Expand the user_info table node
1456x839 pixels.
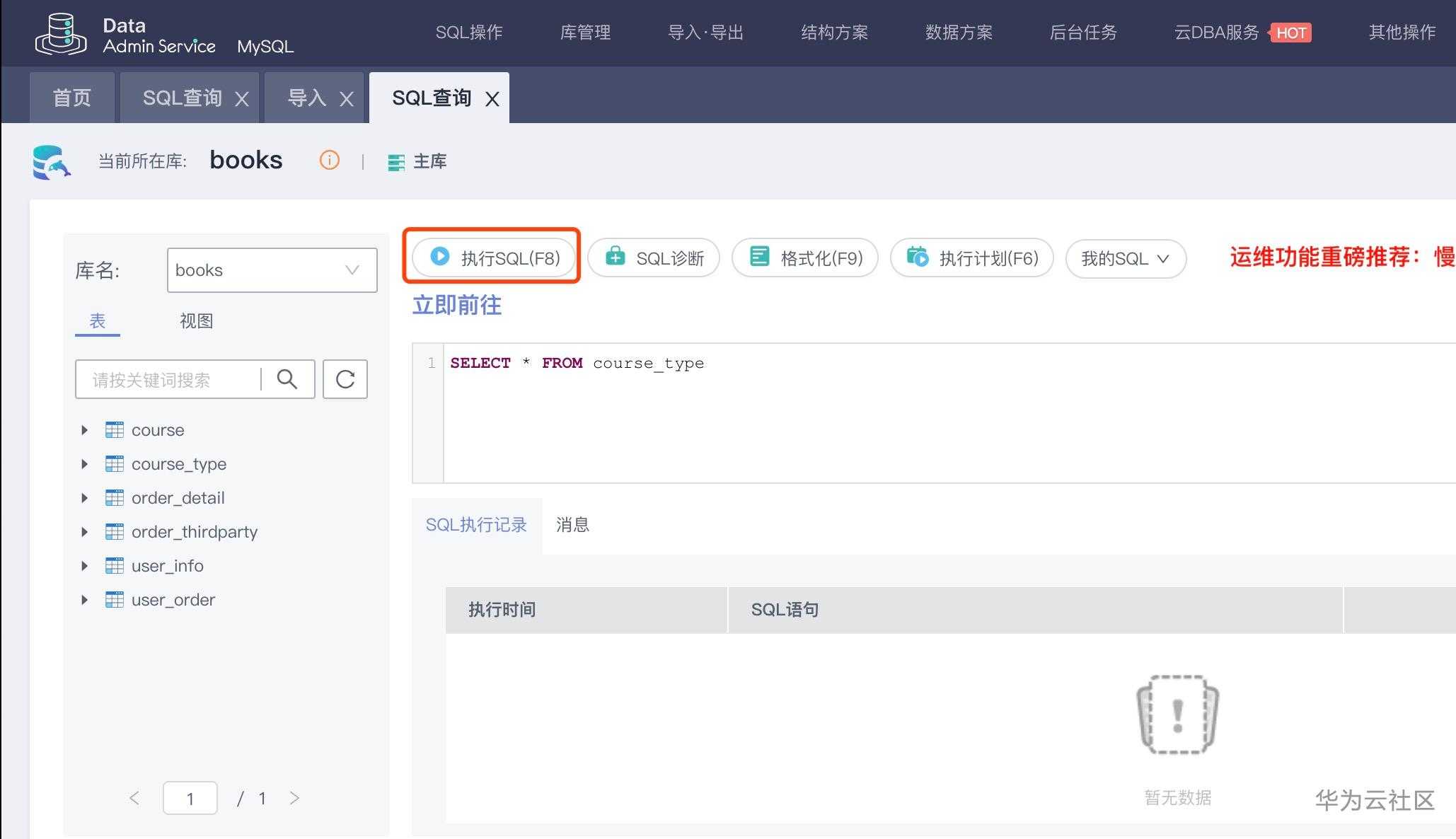point(85,565)
